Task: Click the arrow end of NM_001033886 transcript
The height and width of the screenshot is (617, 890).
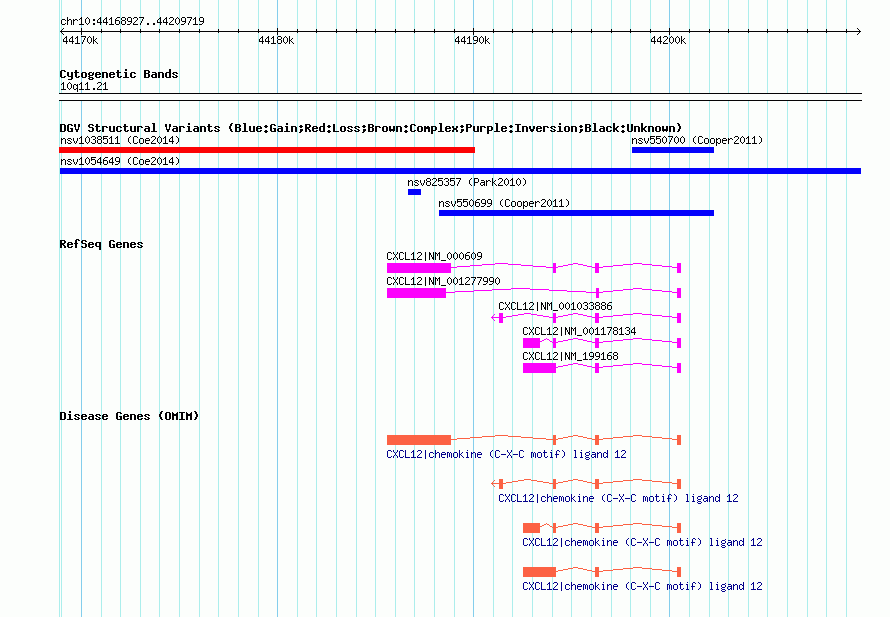Action: 494,318
